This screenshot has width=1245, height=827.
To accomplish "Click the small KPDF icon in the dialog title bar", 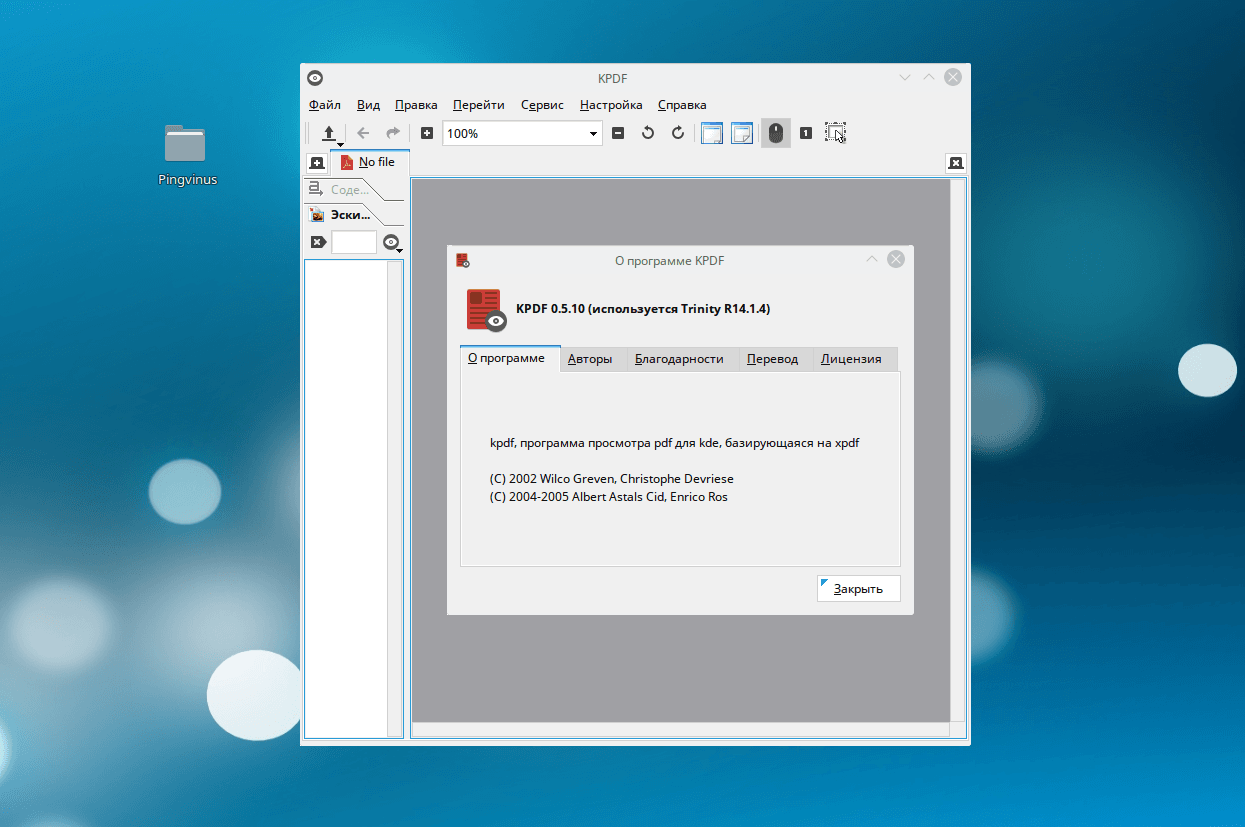I will pos(462,260).
